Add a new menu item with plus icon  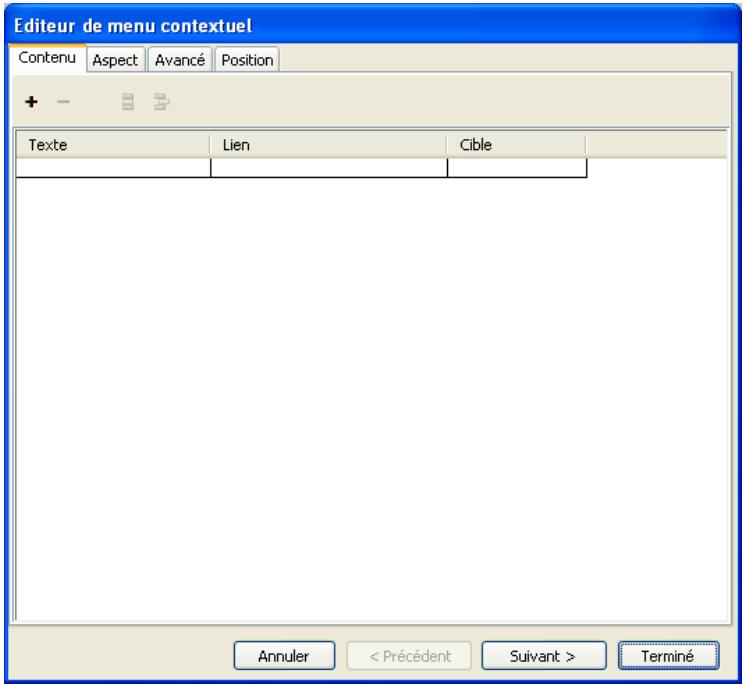31,102
